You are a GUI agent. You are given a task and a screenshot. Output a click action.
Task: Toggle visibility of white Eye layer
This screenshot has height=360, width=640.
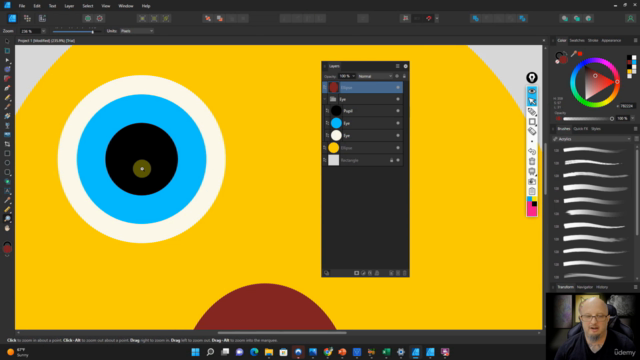coord(398,136)
